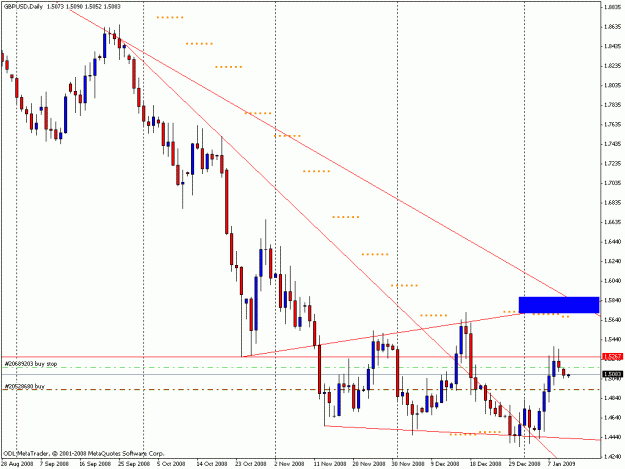Click the '2 Nov 2008' date label

point(289,464)
